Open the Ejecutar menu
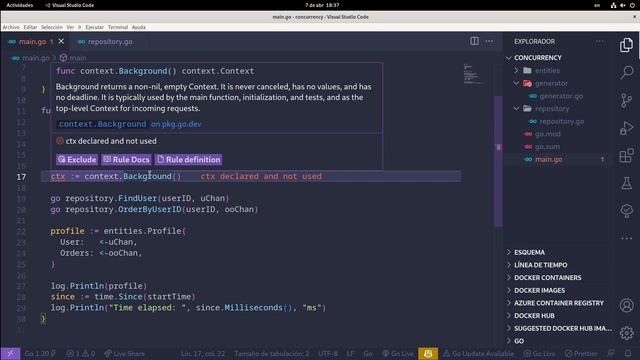Screen dimensions: 640x360 tap(94, 27)
